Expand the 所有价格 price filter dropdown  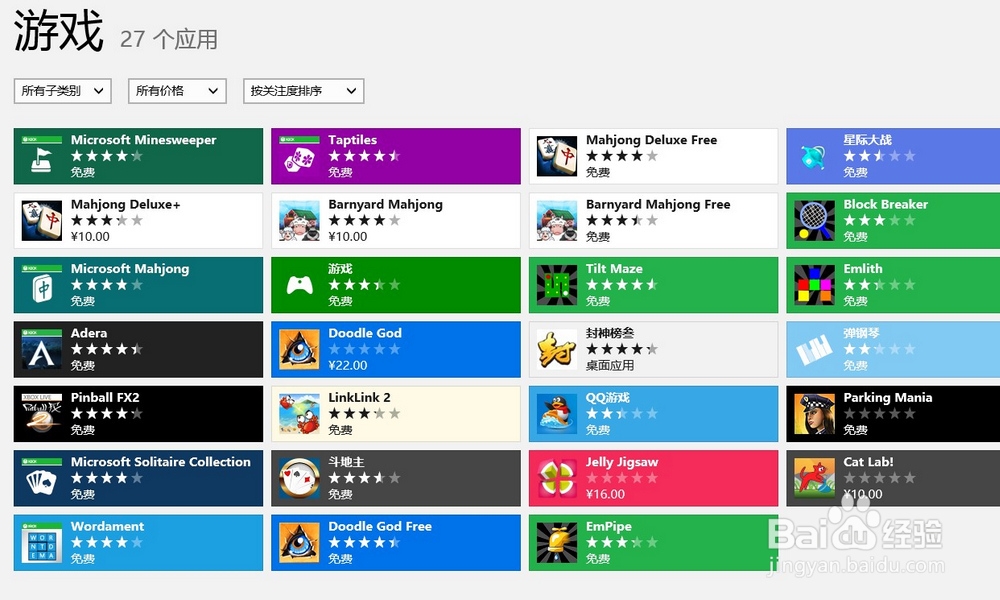pyautogui.click(x=177, y=91)
